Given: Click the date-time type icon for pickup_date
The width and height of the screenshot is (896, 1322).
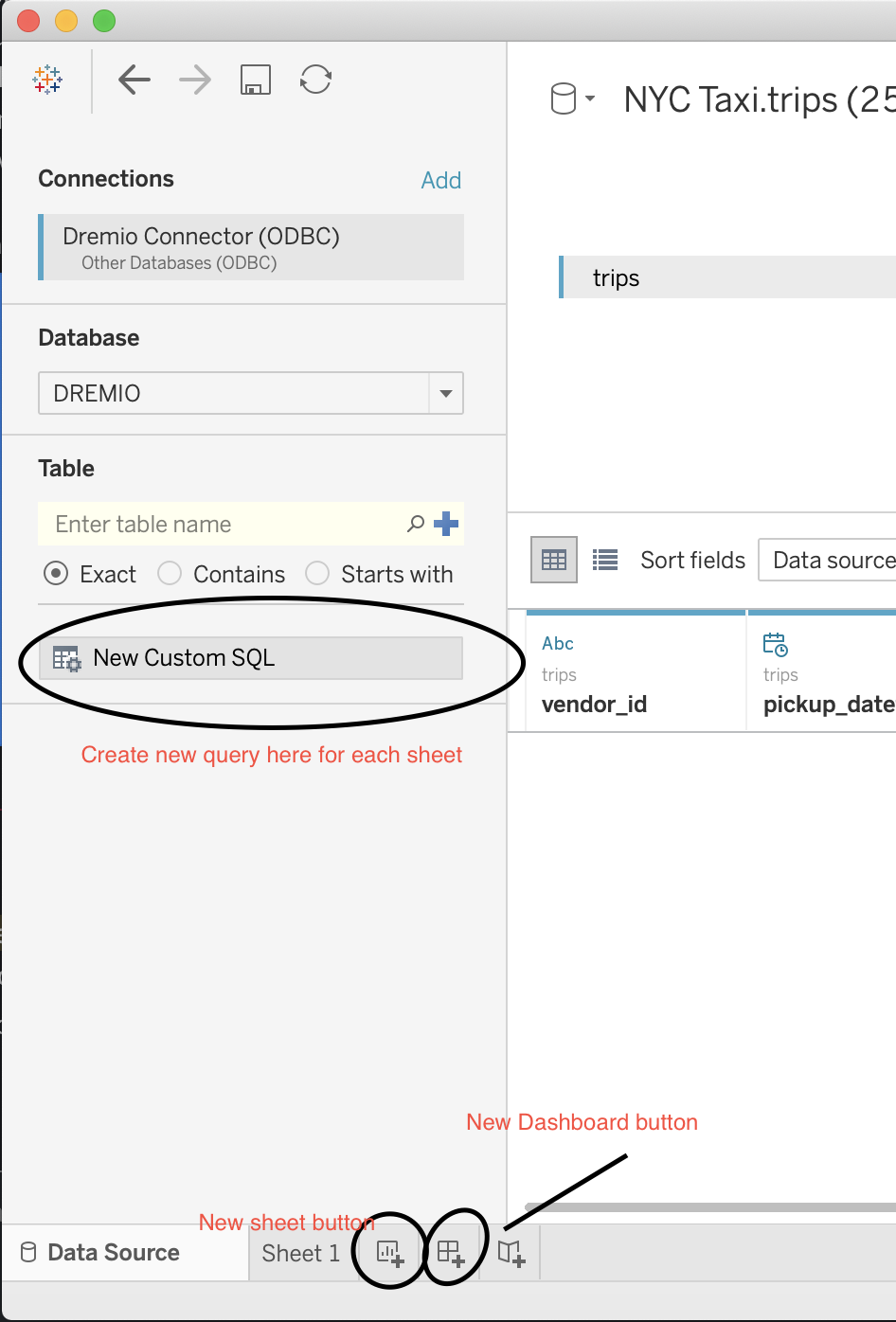Looking at the screenshot, I should pyautogui.click(x=775, y=645).
